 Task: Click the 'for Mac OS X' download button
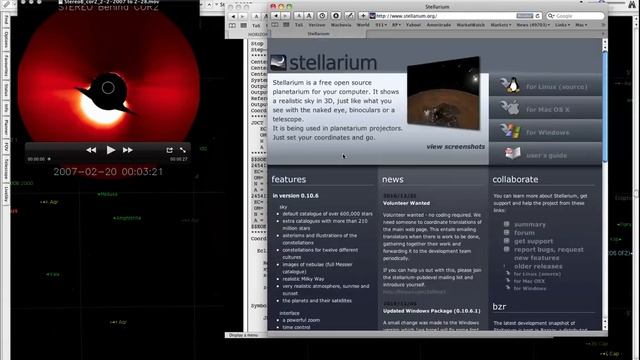(x=545, y=108)
